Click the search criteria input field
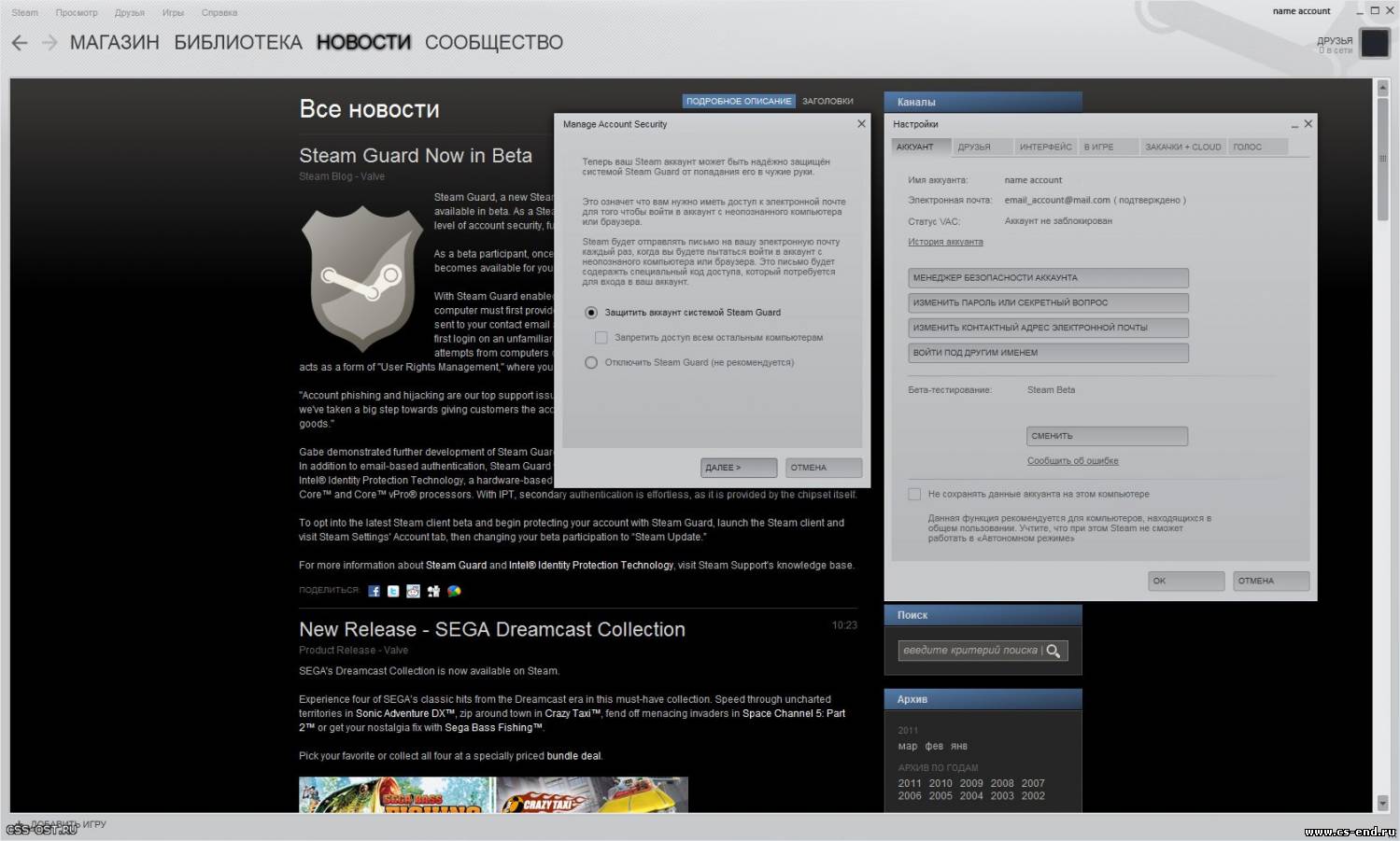 coord(970,651)
